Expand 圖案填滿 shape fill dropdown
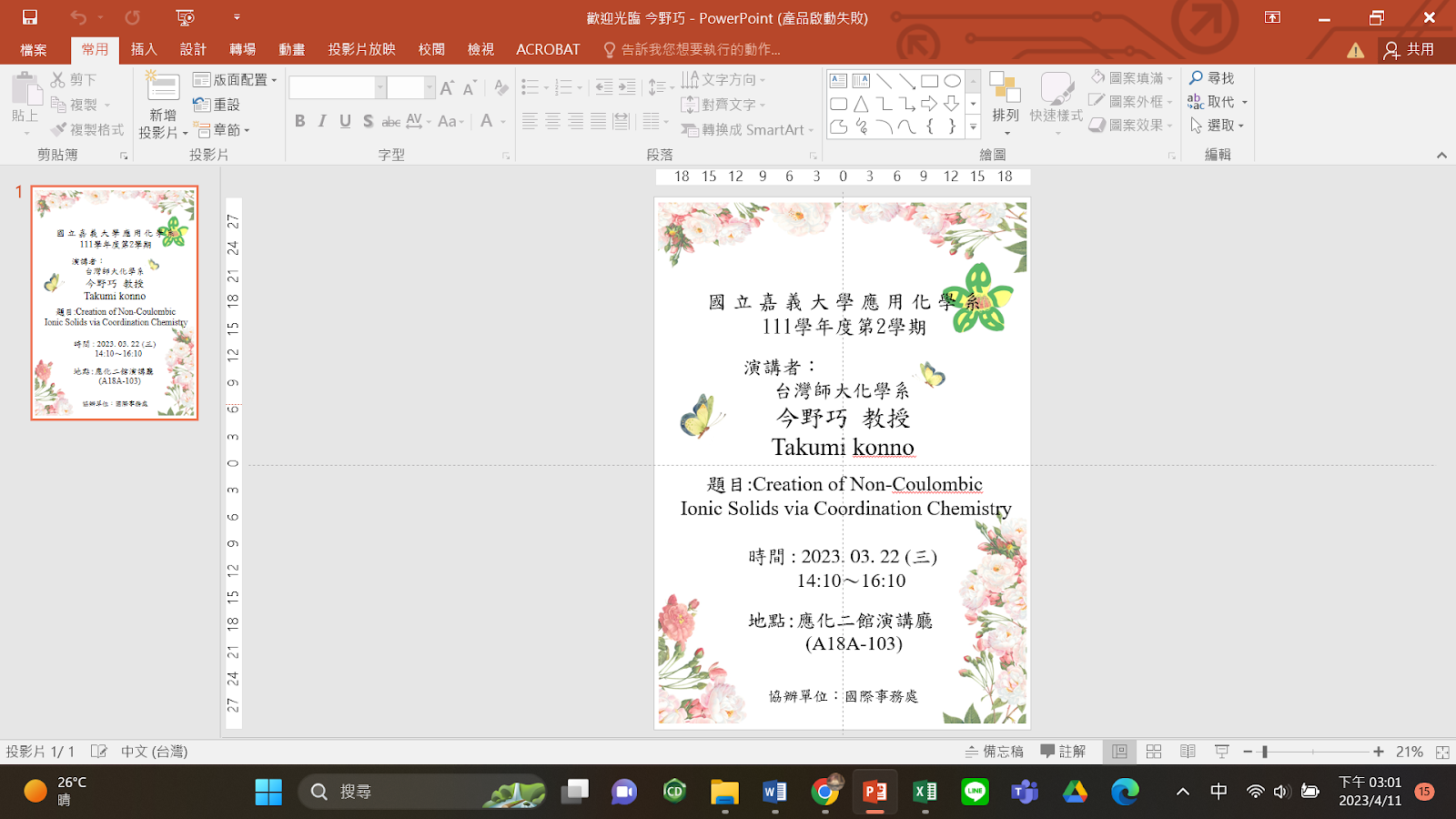This screenshot has width=1456, height=819. [x=1131, y=78]
